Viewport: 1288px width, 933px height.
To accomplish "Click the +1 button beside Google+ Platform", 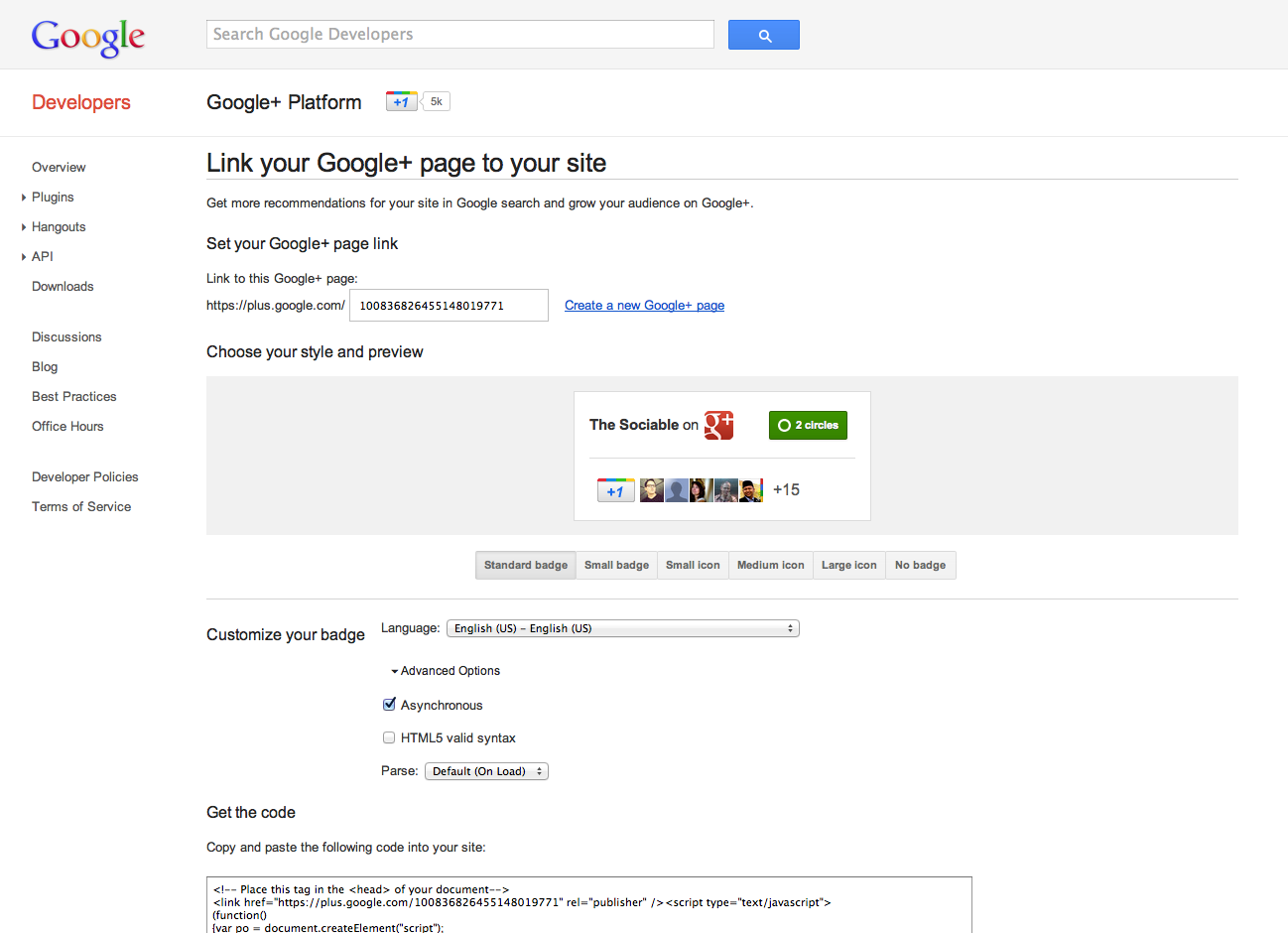I will (401, 101).
